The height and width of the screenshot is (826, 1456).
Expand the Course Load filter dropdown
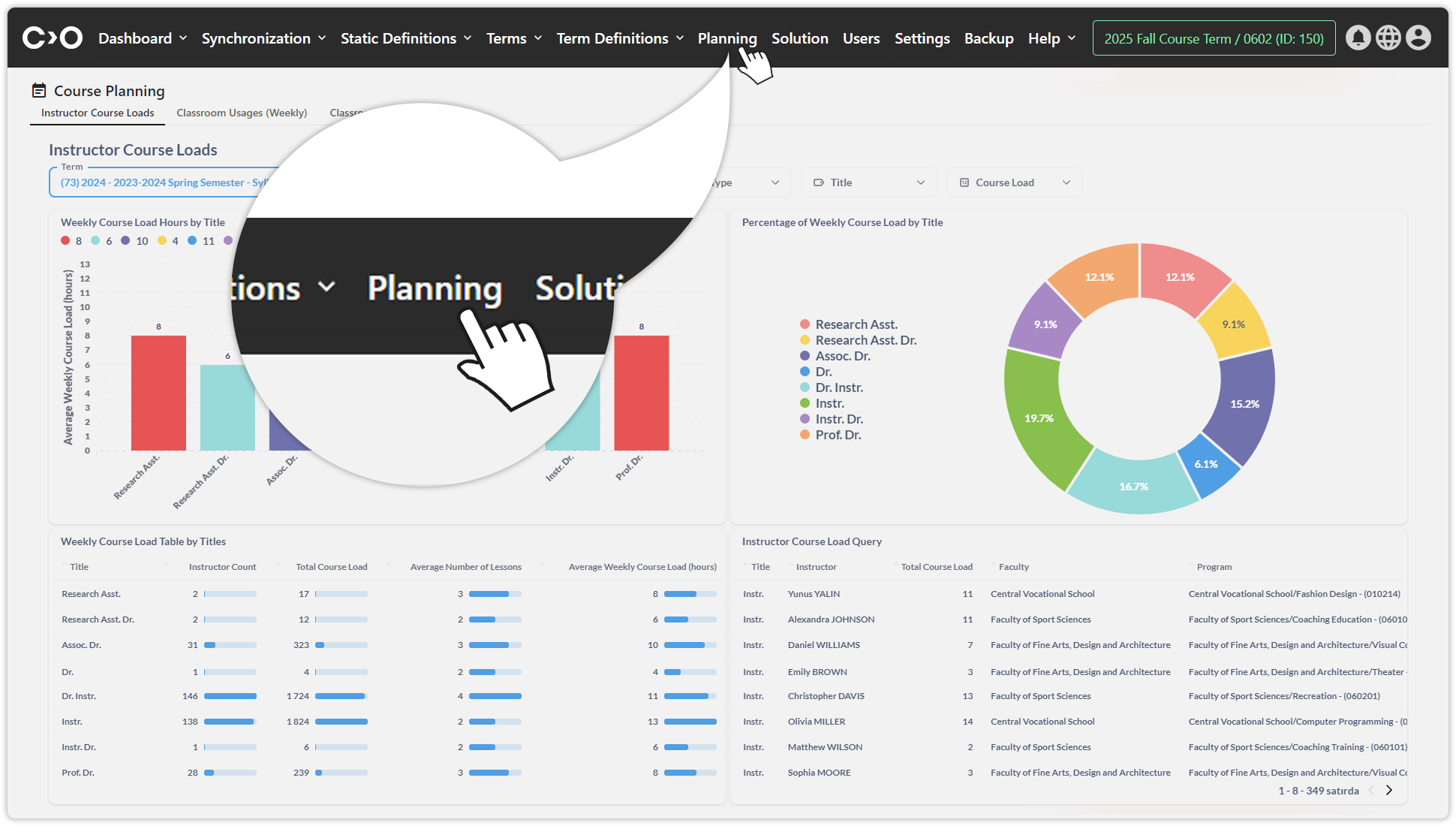coord(1014,182)
